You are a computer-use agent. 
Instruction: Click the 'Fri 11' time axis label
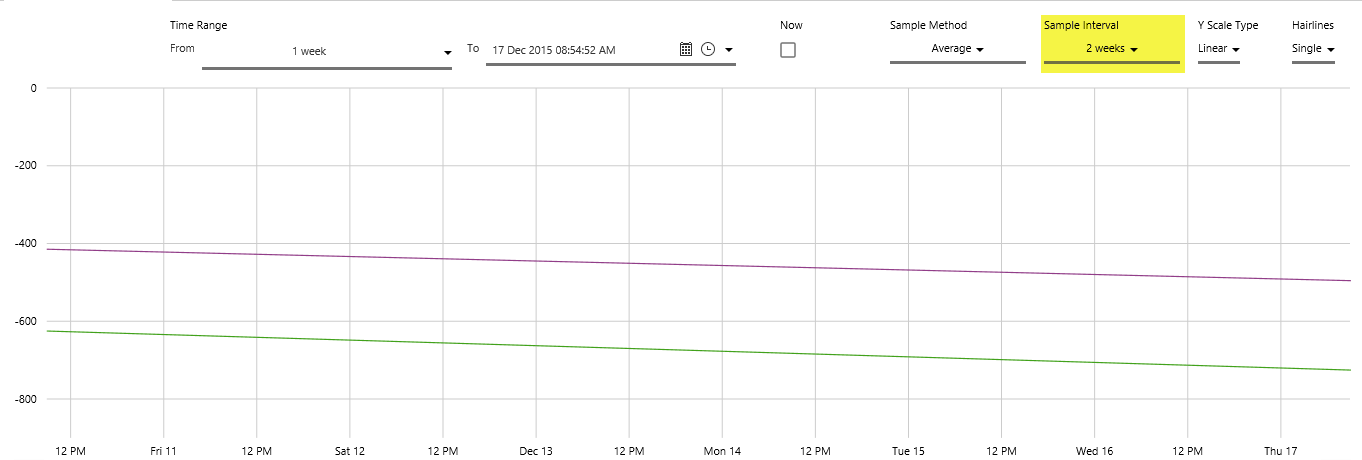coord(163,452)
